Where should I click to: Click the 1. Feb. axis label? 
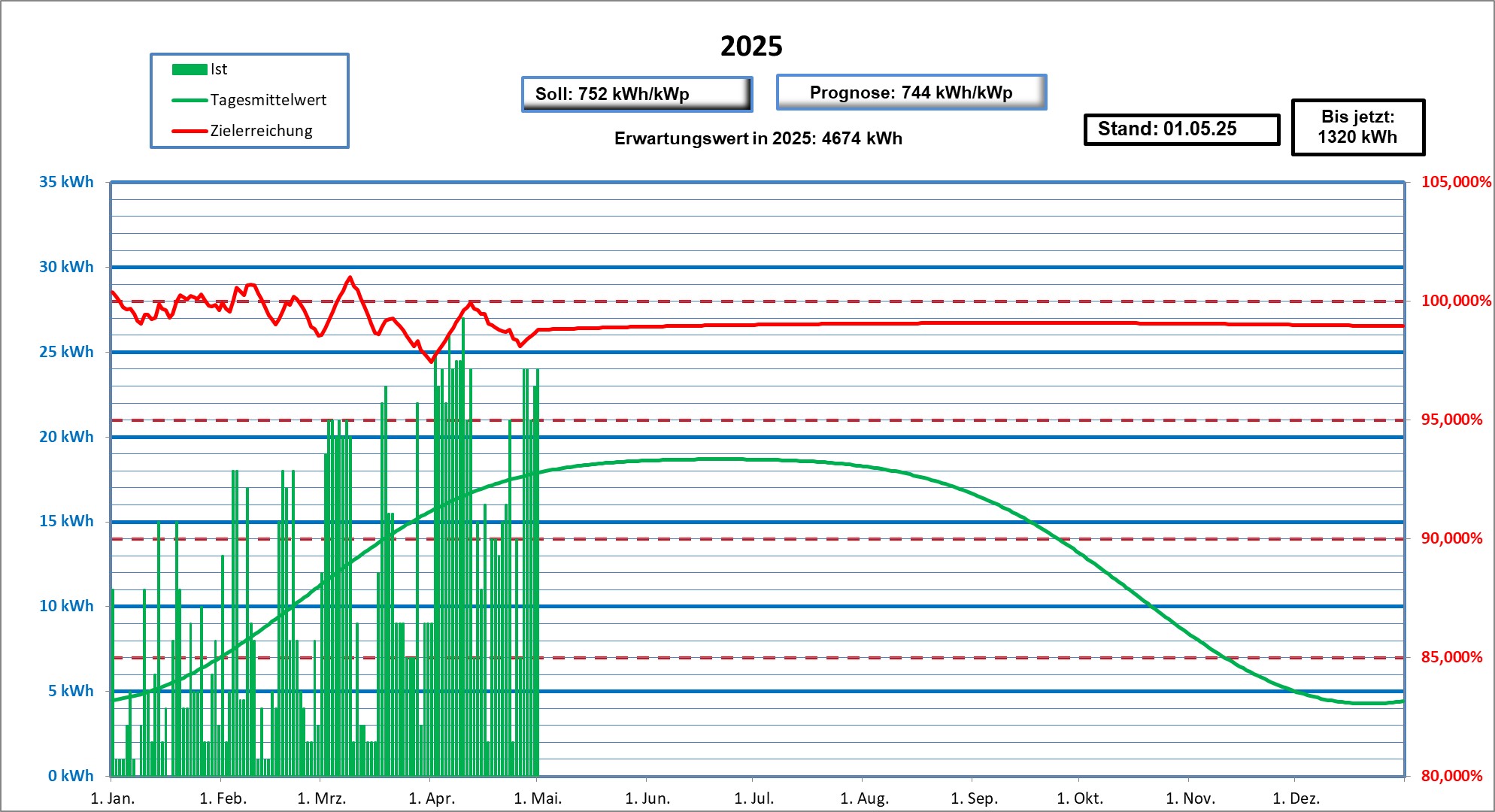(223, 798)
